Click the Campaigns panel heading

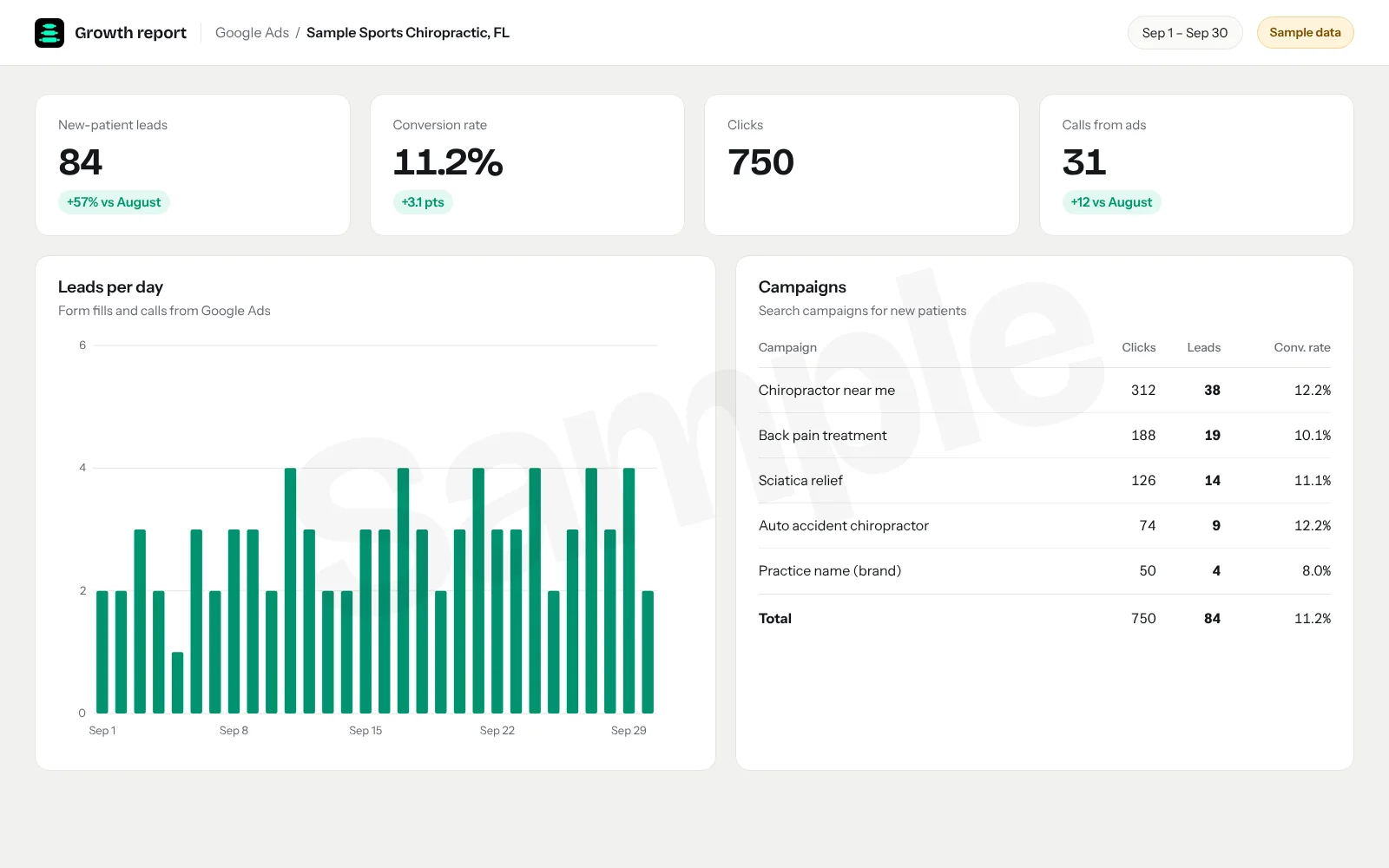[x=802, y=287]
